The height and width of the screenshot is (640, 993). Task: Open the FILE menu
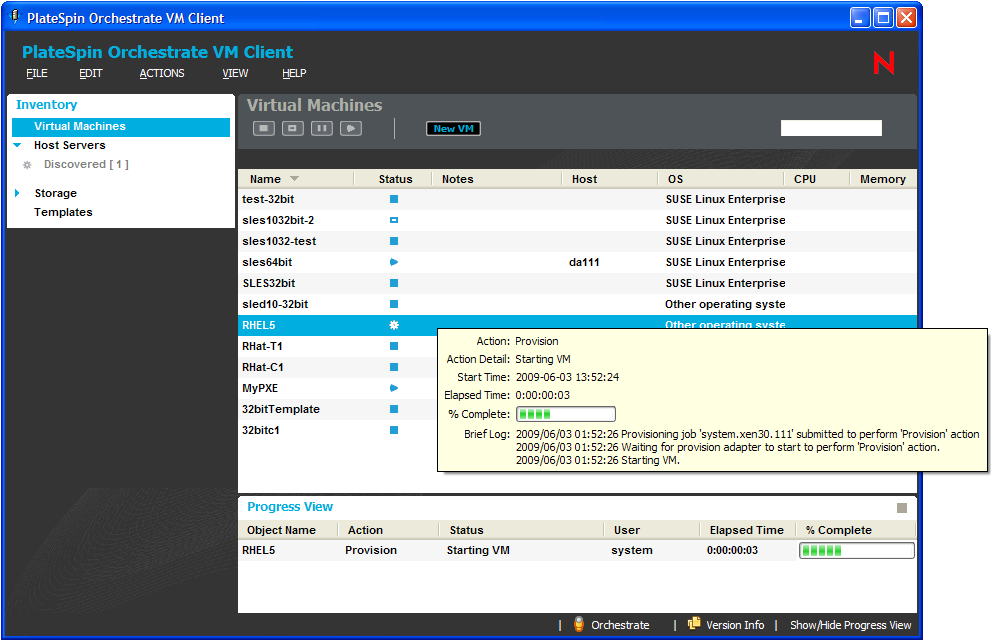click(37, 73)
